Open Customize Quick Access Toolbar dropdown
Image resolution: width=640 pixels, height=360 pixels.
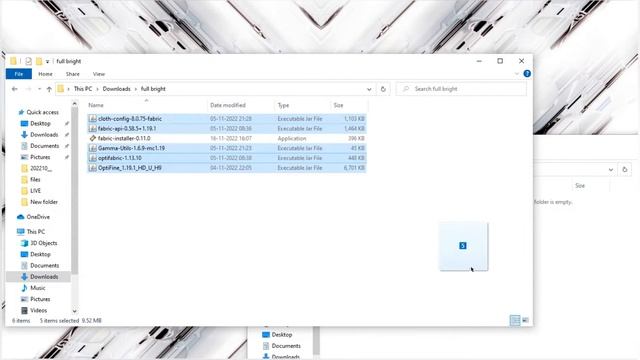(x=47, y=62)
